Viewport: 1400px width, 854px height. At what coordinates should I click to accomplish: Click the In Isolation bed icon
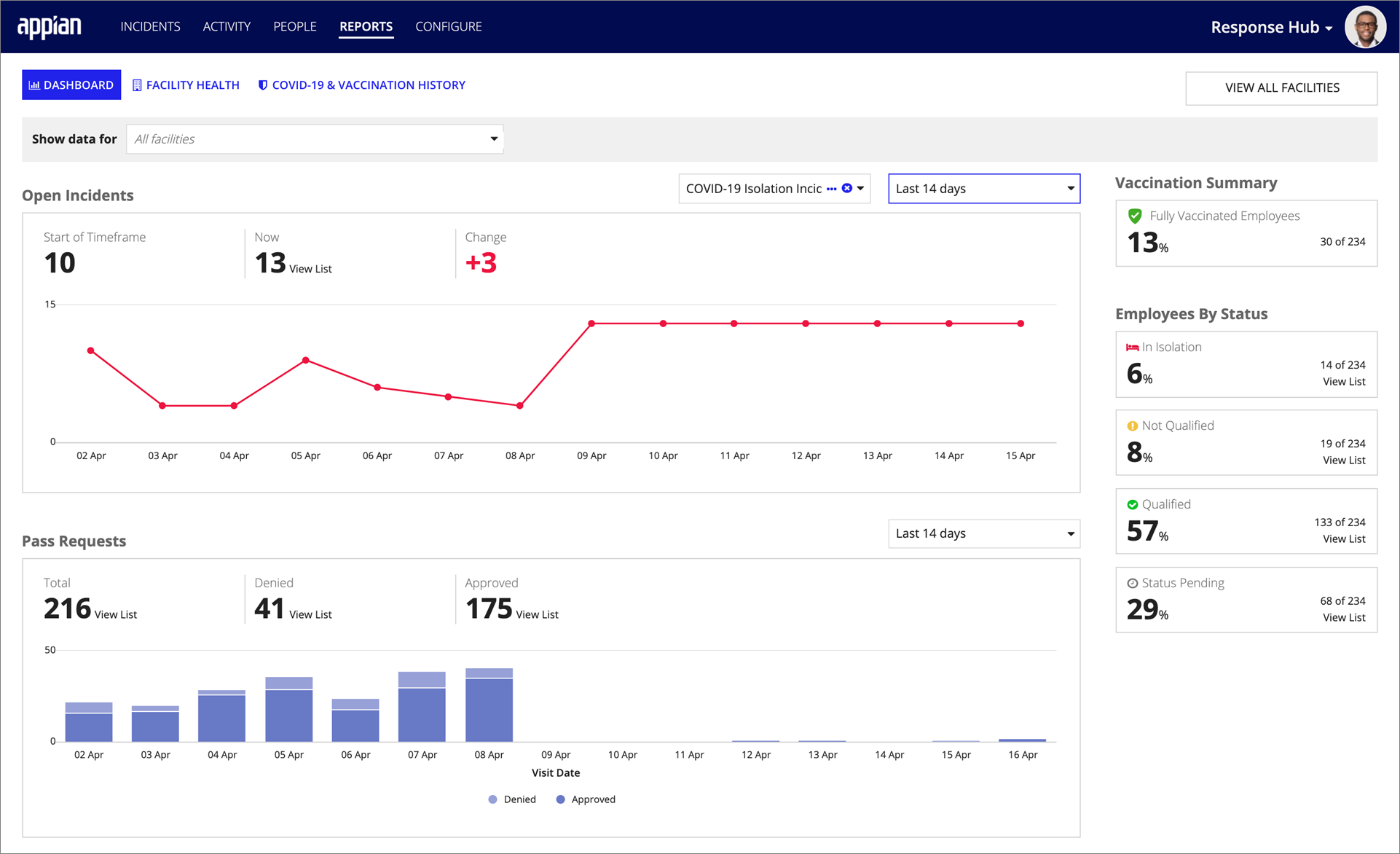[x=1132, y=348]
